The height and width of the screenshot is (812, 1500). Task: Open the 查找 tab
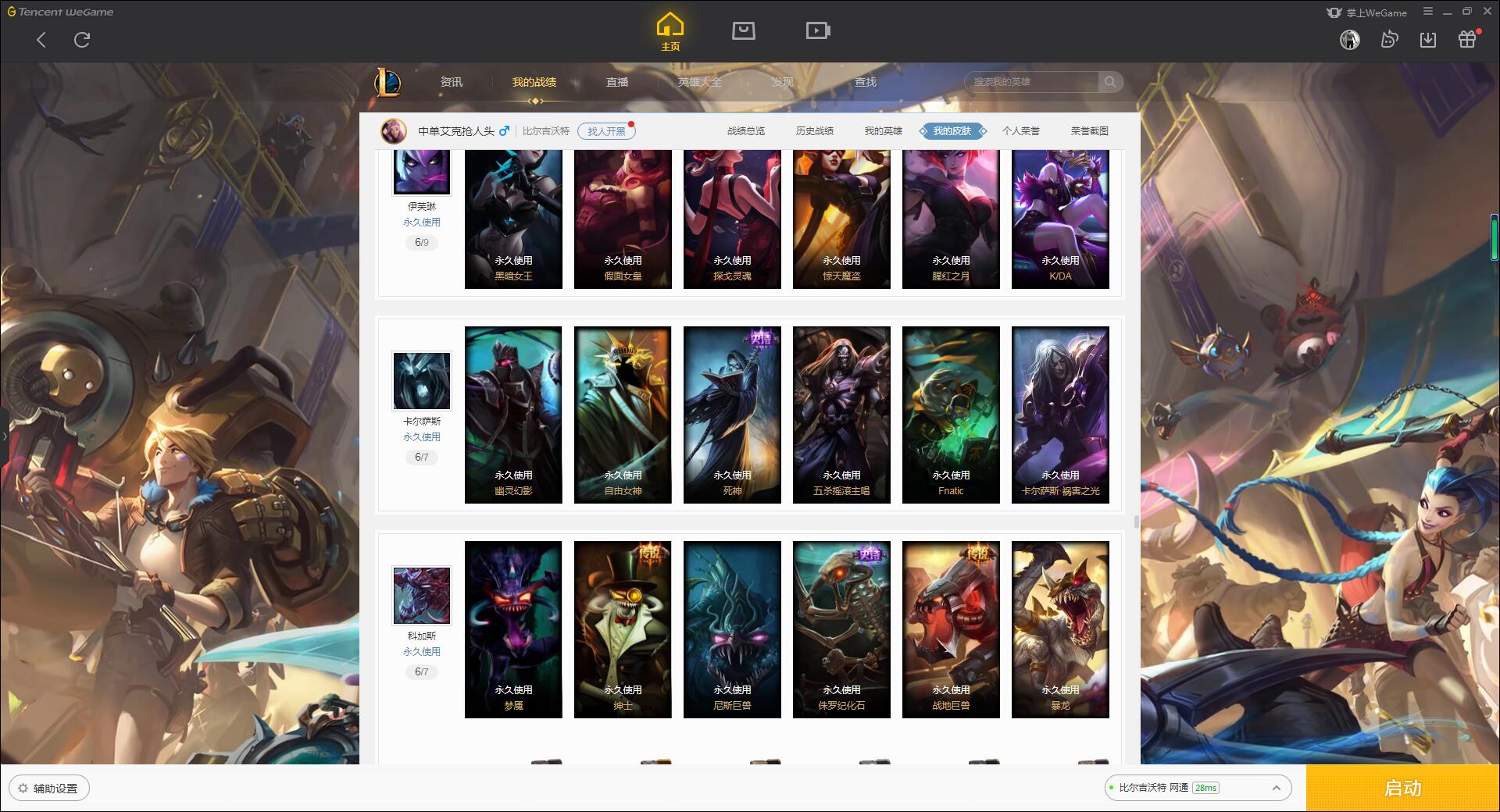tap(865, 82)
